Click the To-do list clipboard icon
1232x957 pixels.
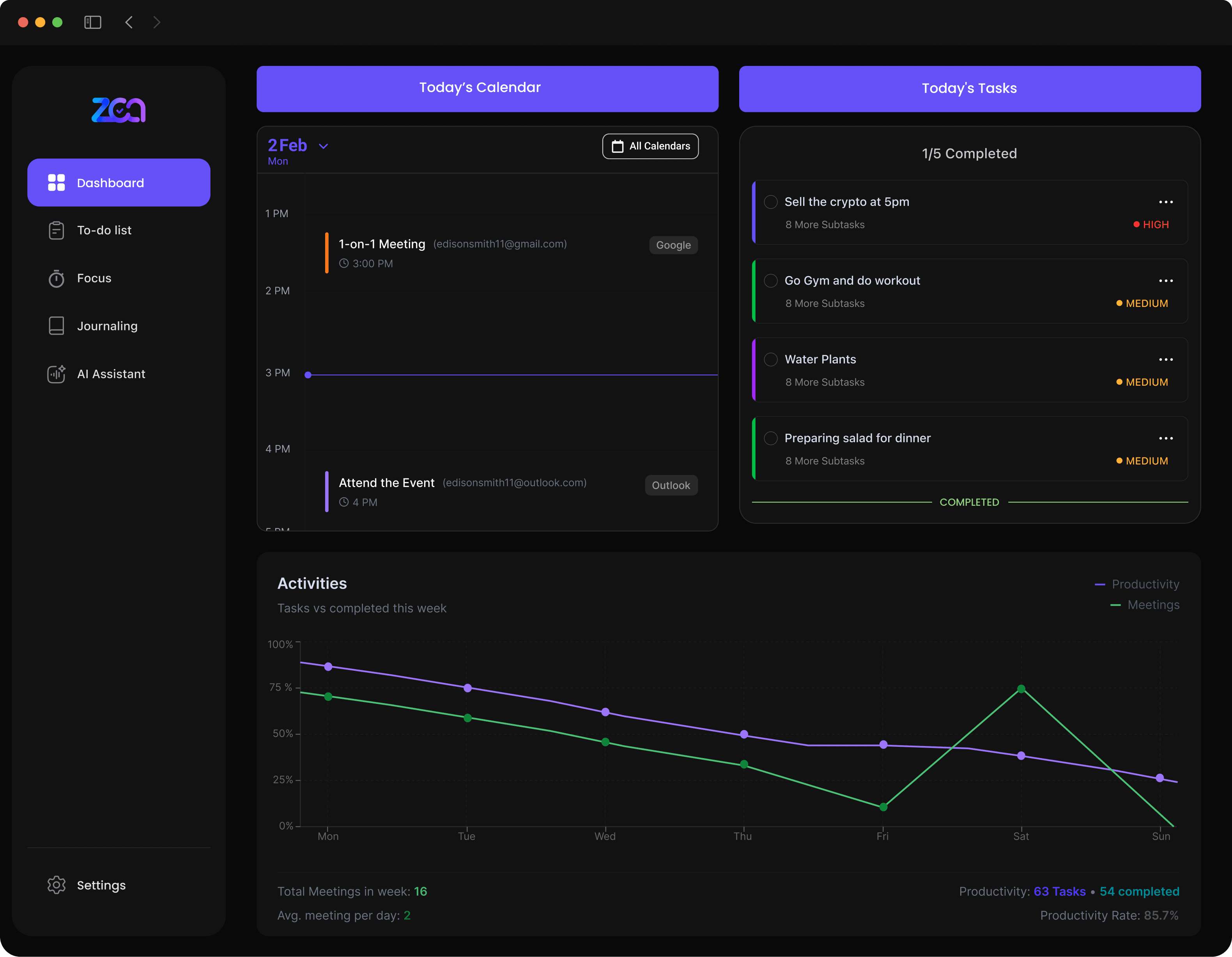click(57, 230)
